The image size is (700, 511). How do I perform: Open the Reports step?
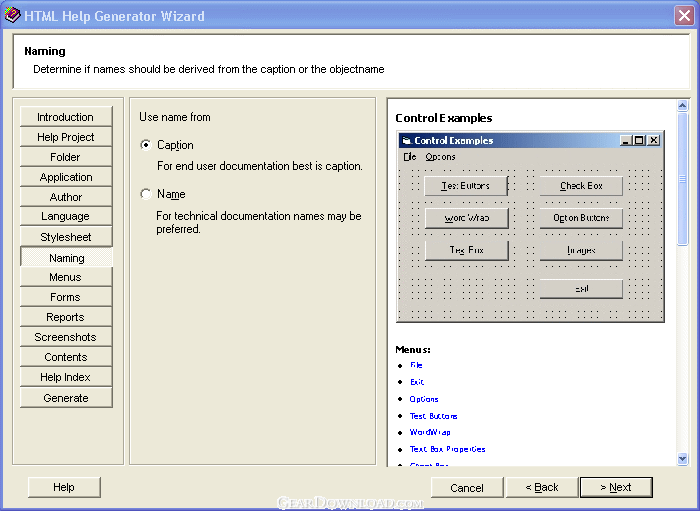click(66, 317)
